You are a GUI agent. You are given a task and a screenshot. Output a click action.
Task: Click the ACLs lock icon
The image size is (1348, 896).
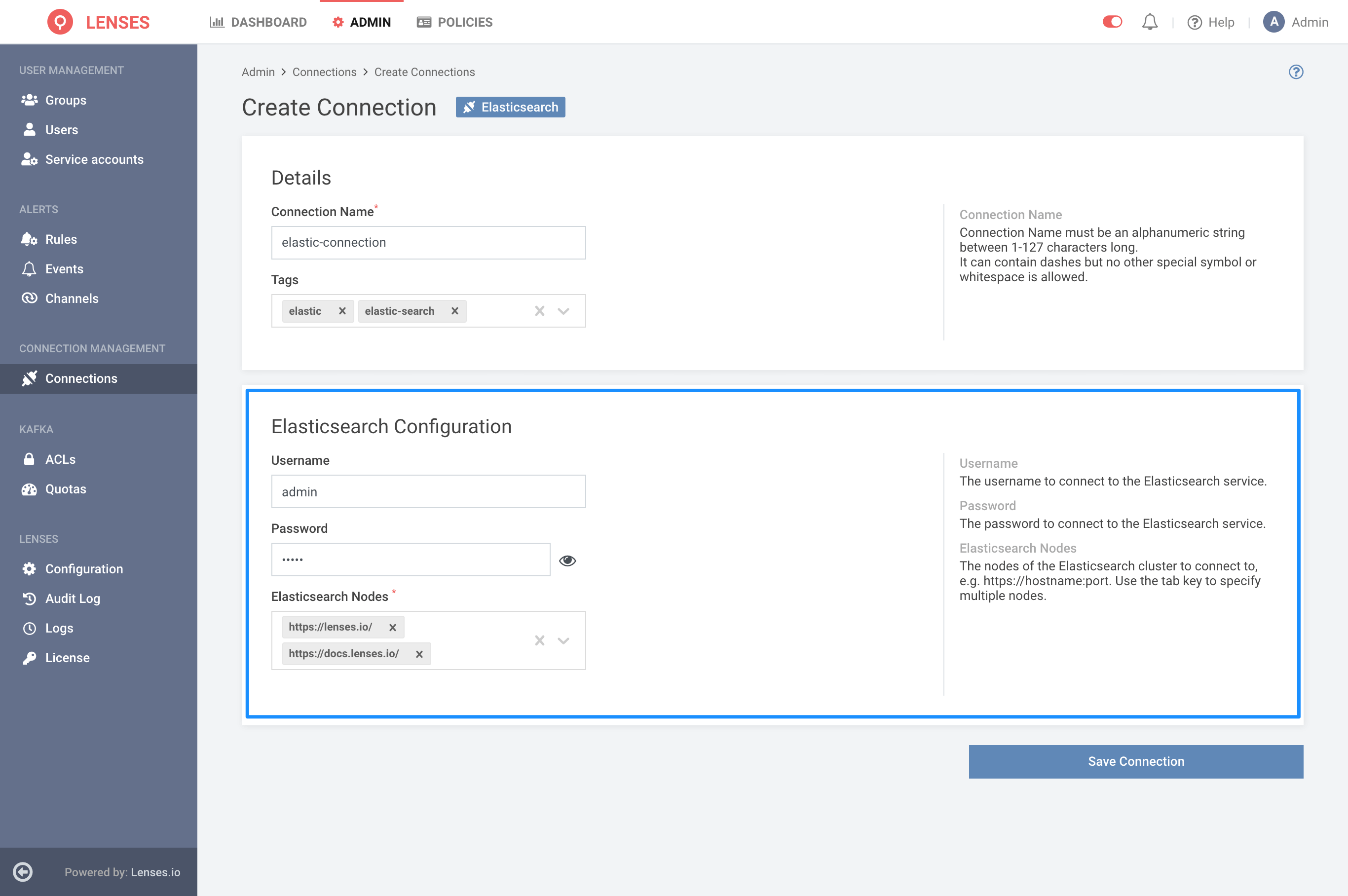[x=29, y=459]
